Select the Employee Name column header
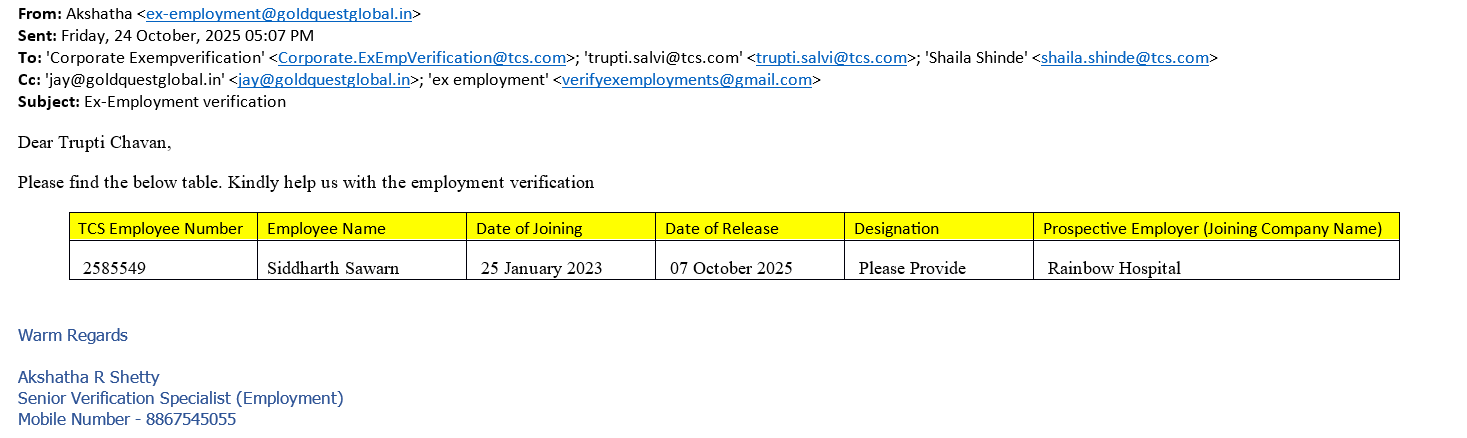1467x438 pixels. [x=326, y=228]
